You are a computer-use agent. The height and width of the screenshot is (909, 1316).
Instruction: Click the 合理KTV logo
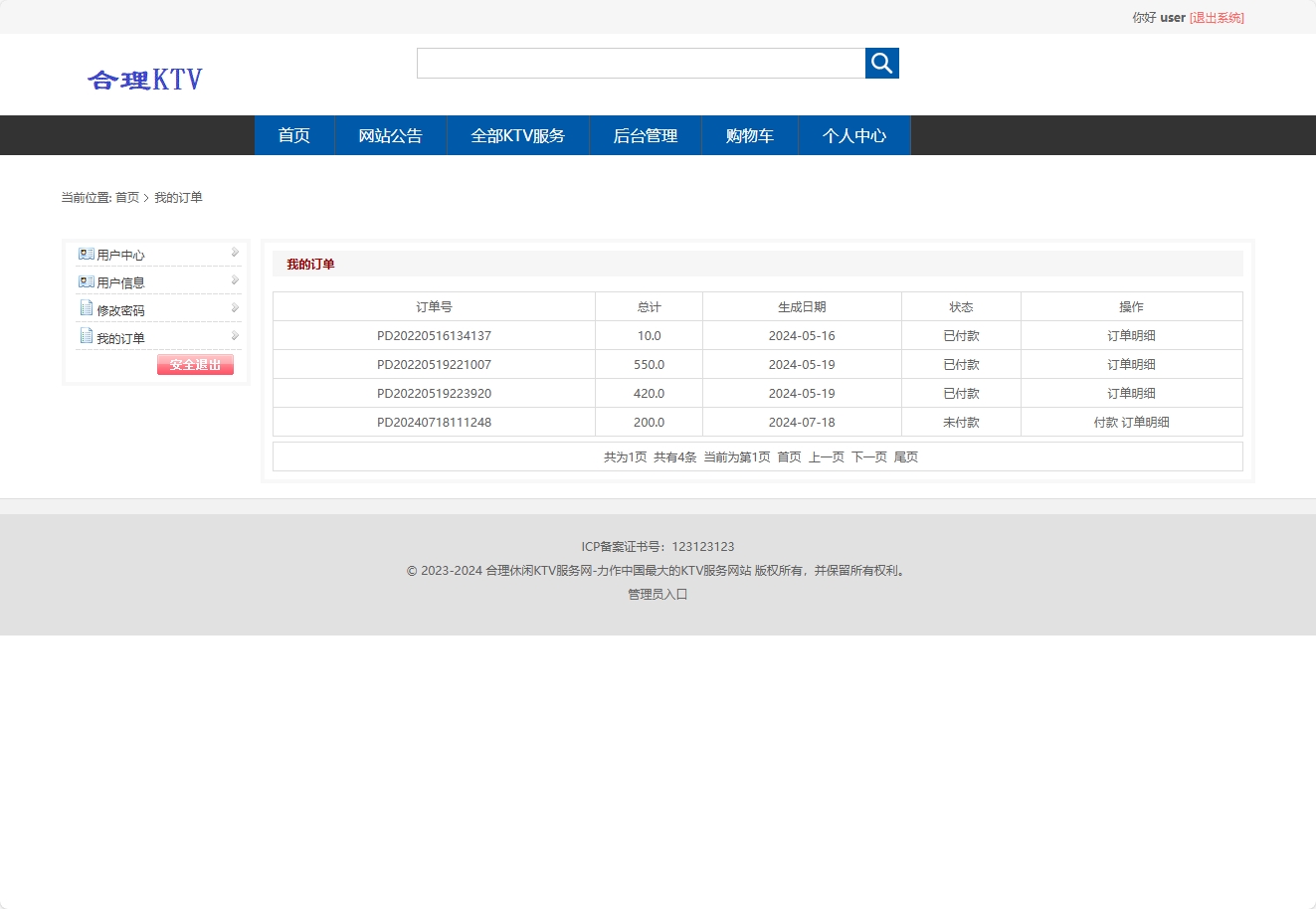tap(145, 79)
